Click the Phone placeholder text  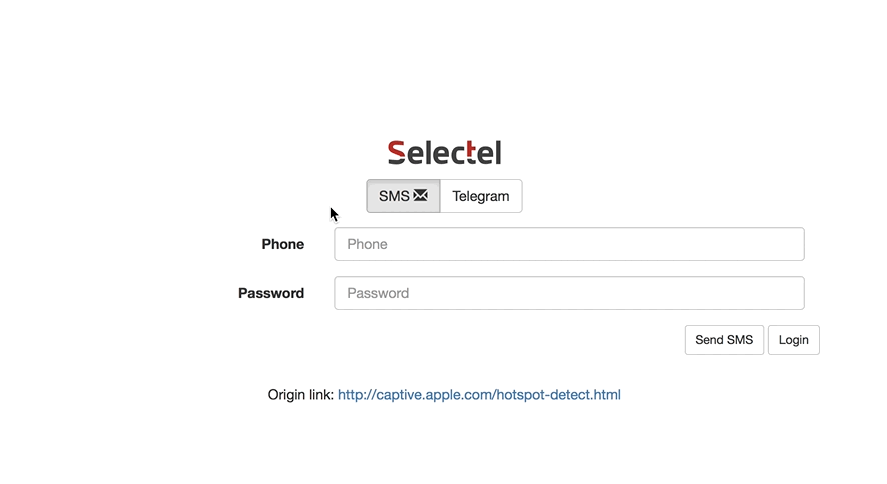(x=367, y=244)
